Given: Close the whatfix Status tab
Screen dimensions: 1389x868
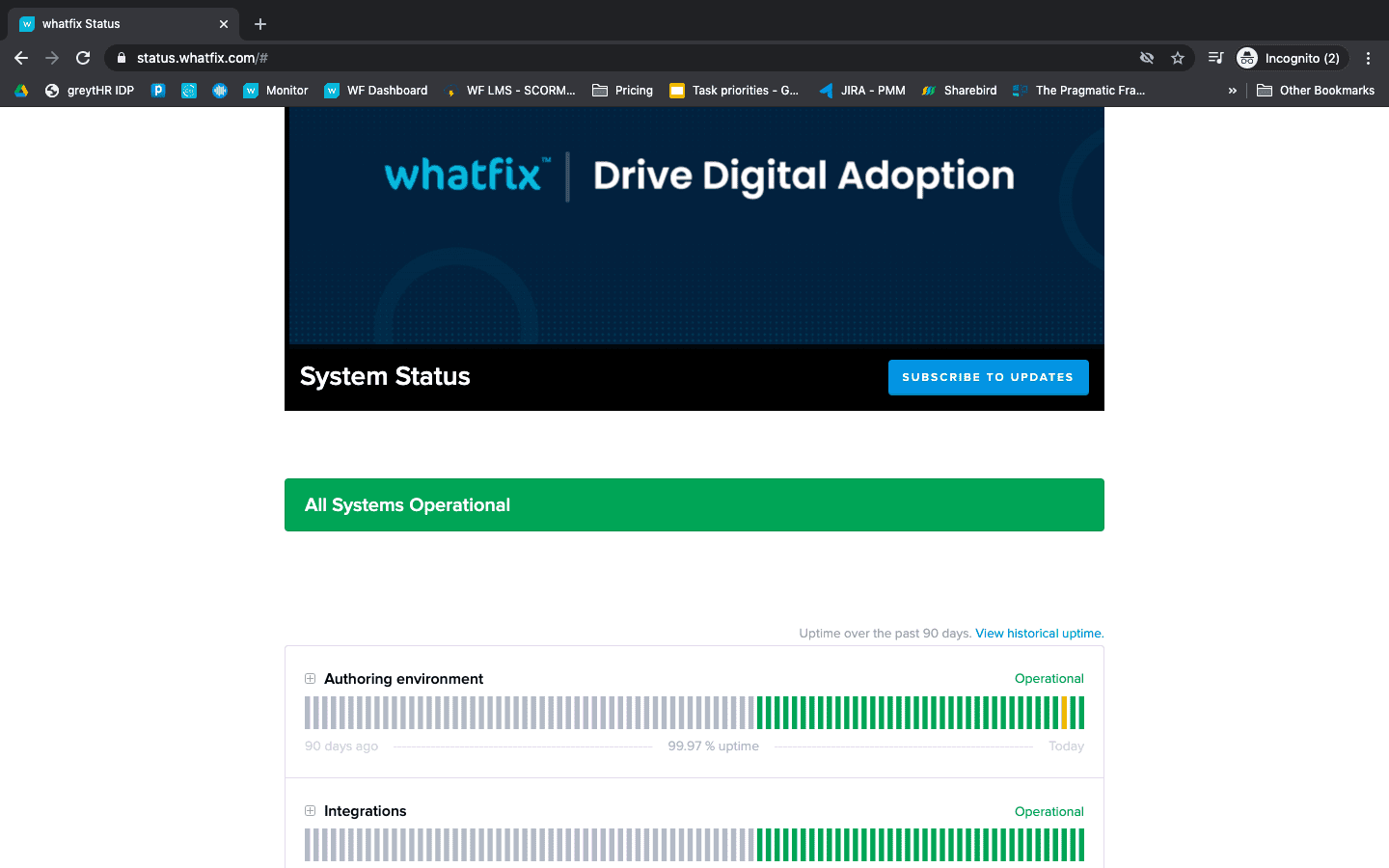Looking at the screenshot, I should (224, 24).
